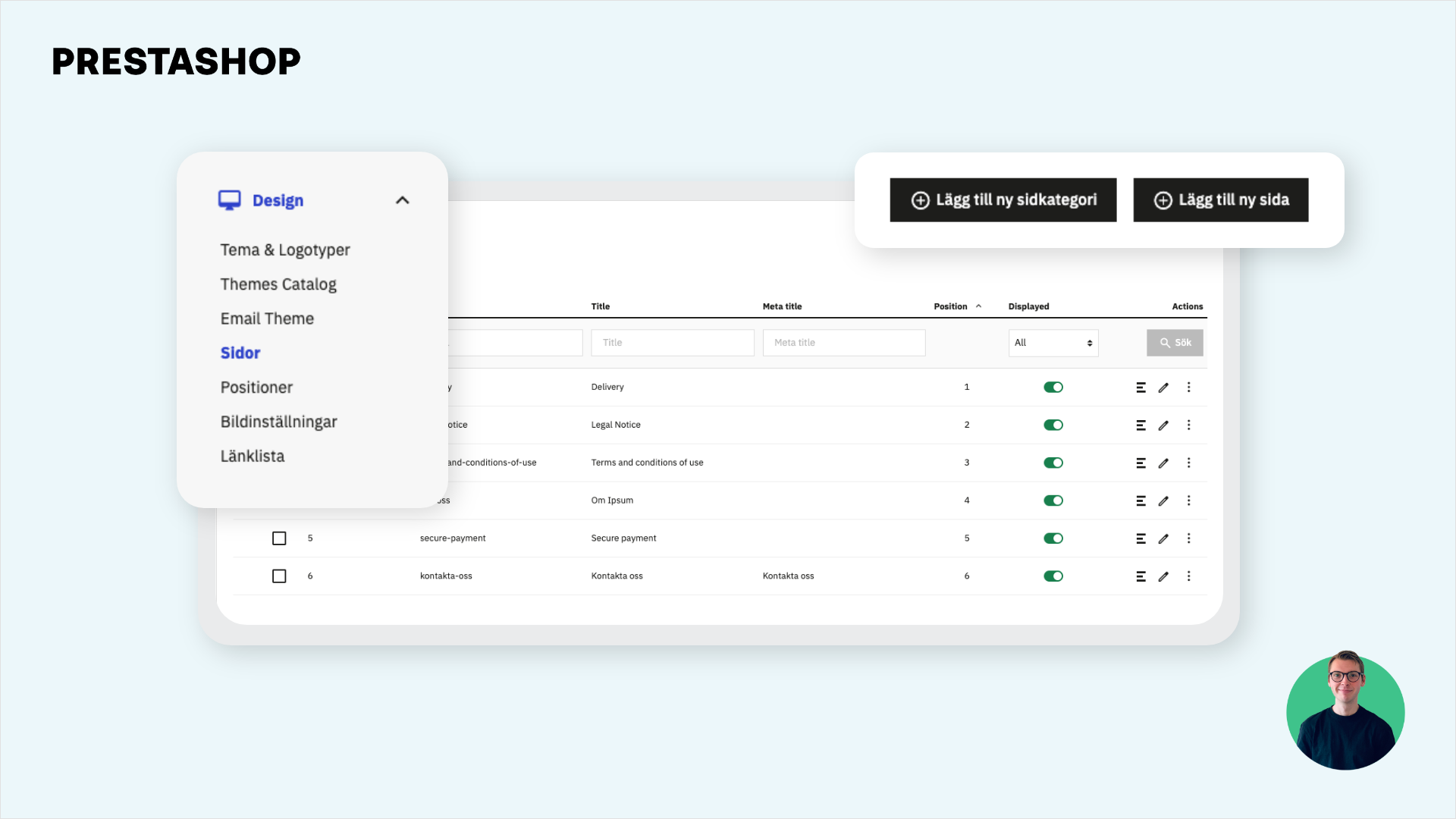Go to Bildinställningar in Design menu
Screen dimensions: 1456x819
278,422
